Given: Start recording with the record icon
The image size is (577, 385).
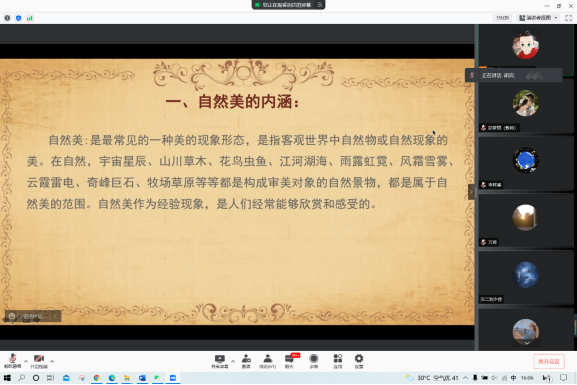Looking at the screenshot, I should [314, 361].
